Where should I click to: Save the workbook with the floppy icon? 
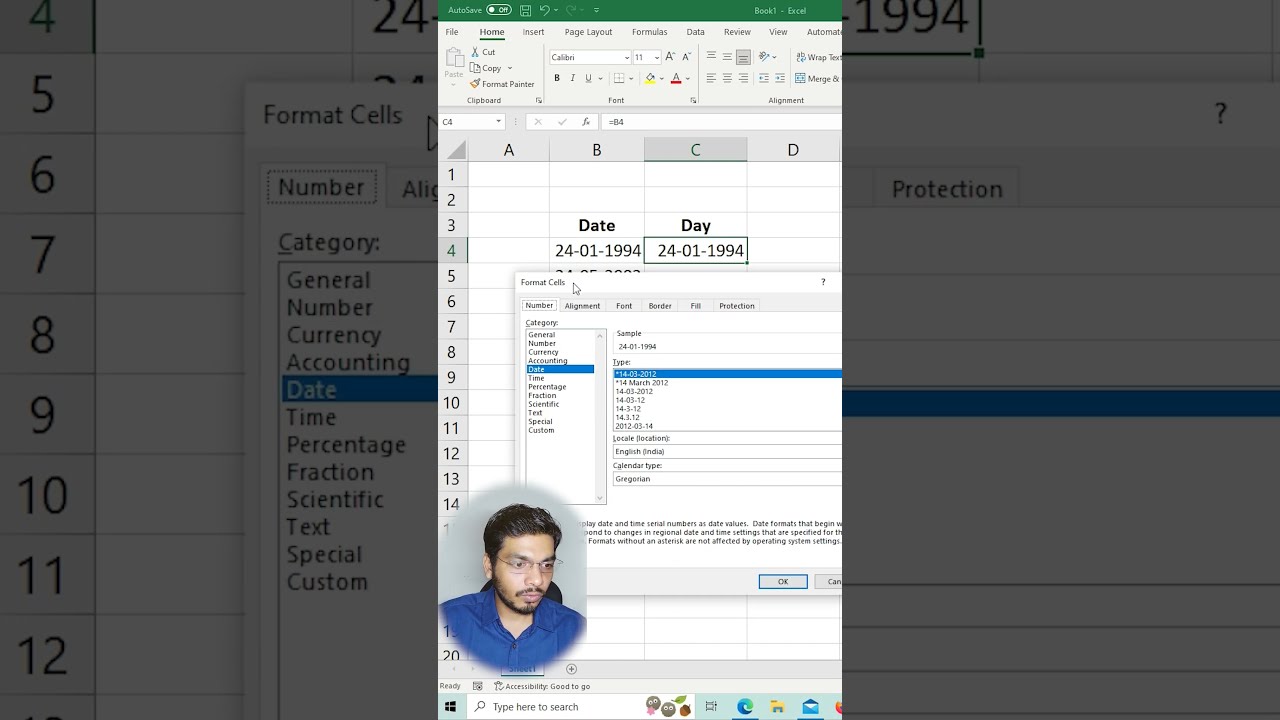(x=525, y=10)
